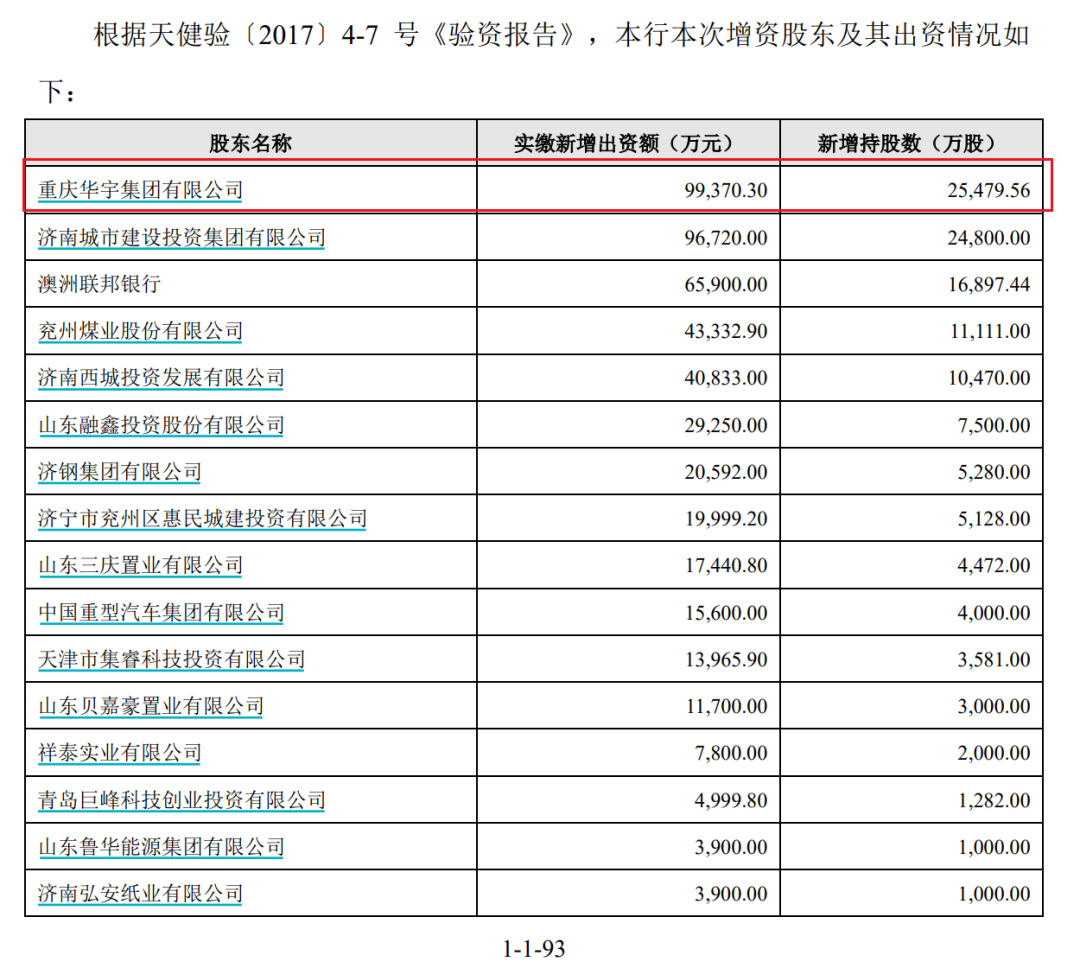Open 济南西城投资发展有限公司 shareholder link
Screen dimensions: 1080x968
(161, 378)
